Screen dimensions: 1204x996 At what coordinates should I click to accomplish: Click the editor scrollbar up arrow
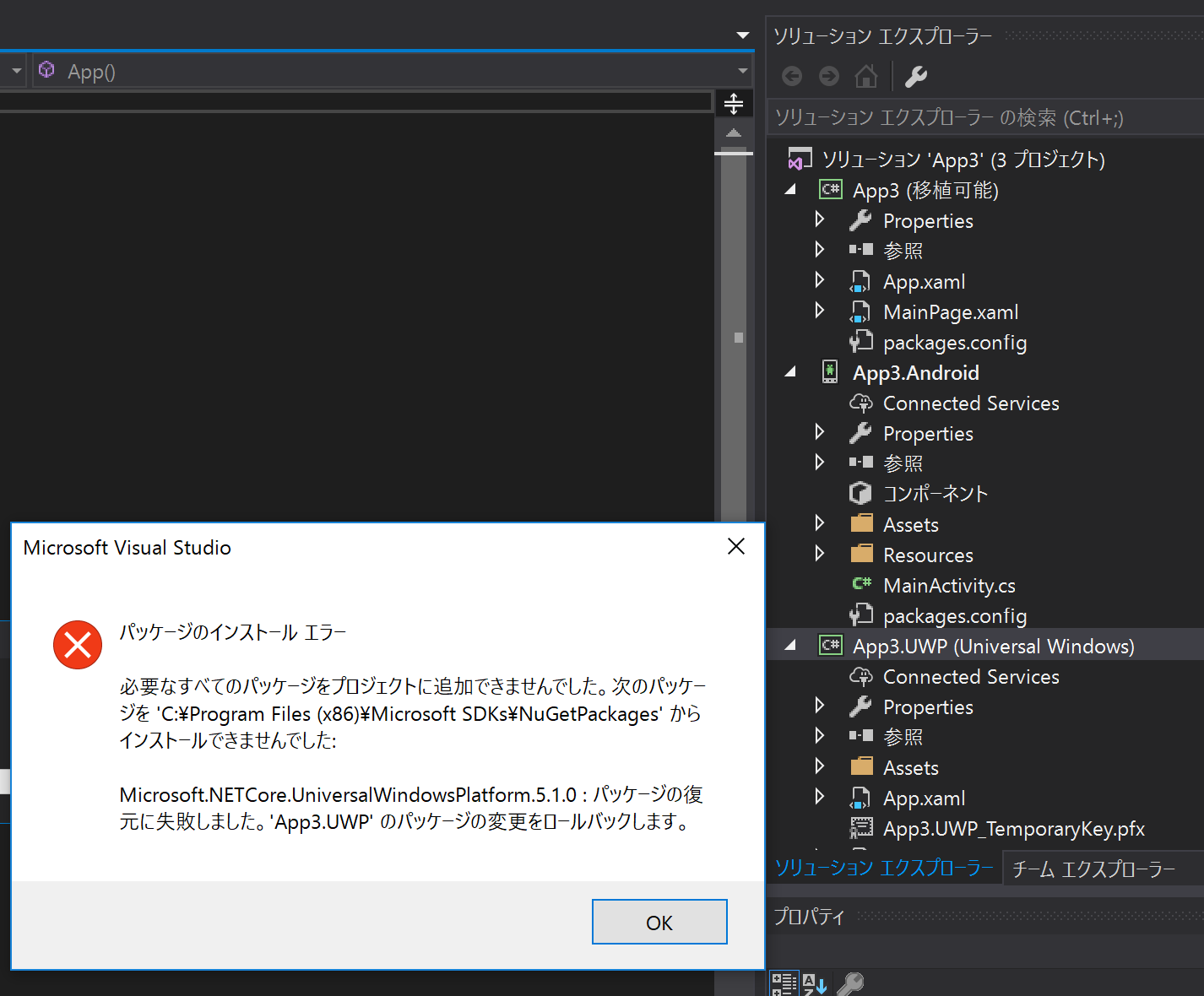tap(734, 133)
